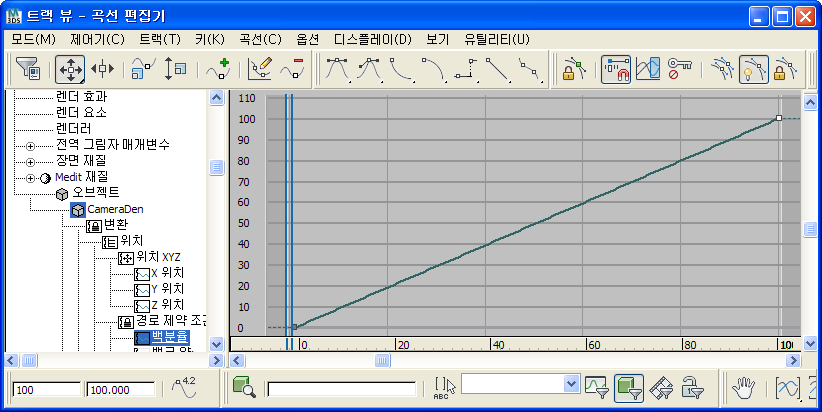Select the curve key at frame 100
This screenshot has height=412, width=822.
point(778,118)
